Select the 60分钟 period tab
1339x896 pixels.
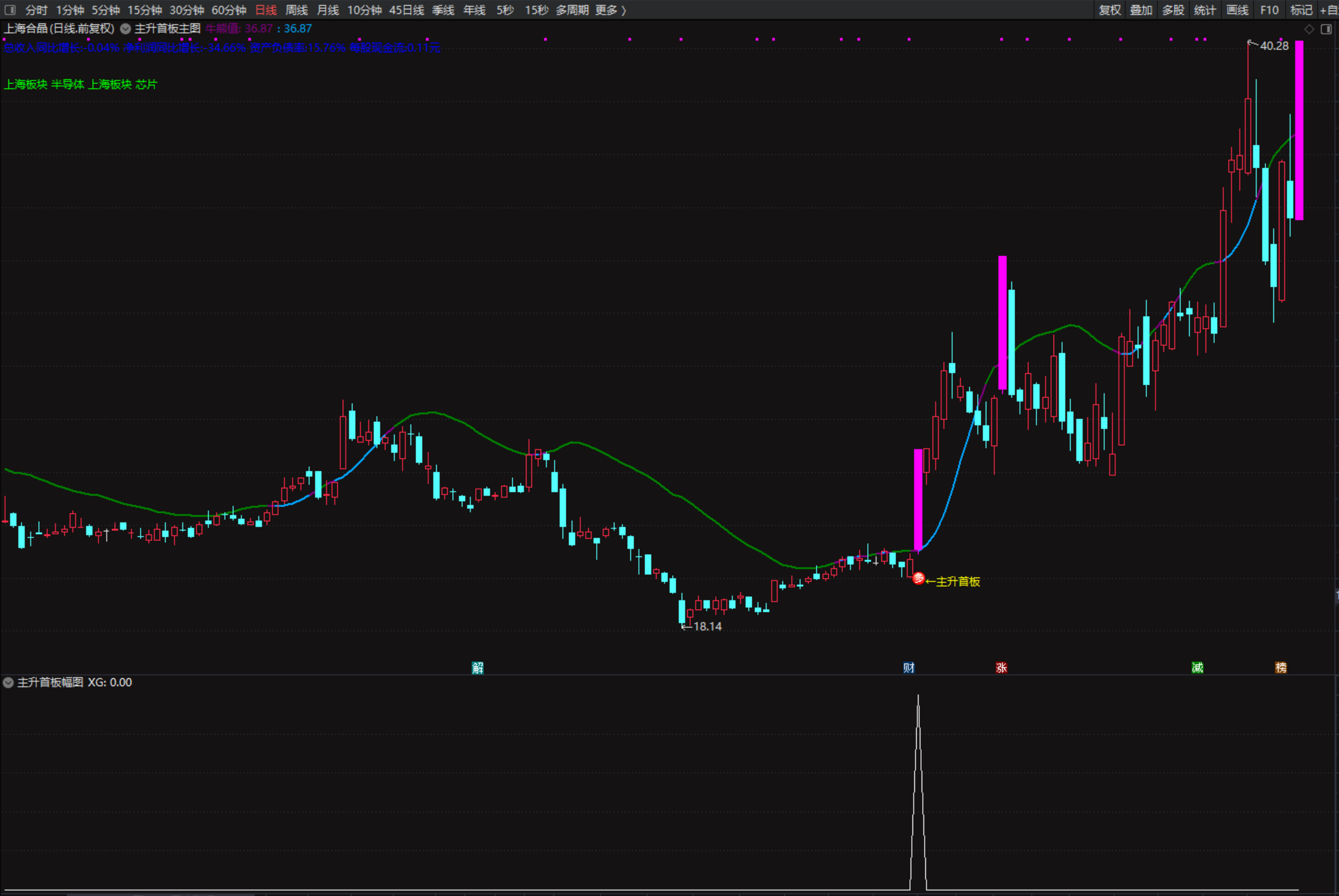tap(229, 10)
